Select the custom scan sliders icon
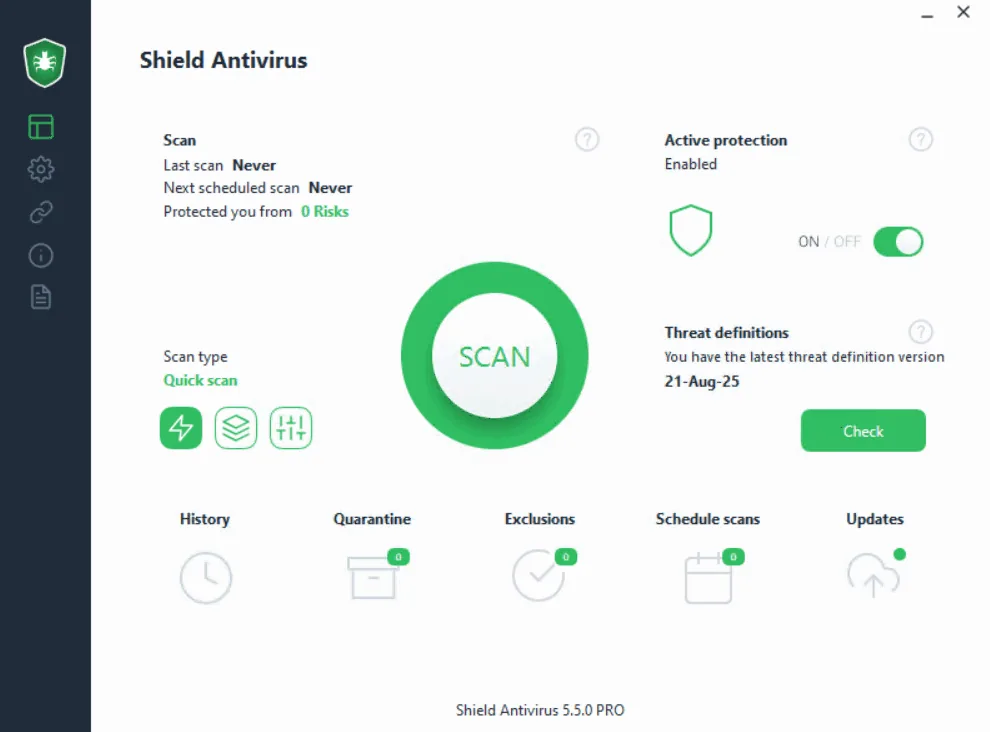The height and width of the screenshot is (732, 990). click(291, 428)
